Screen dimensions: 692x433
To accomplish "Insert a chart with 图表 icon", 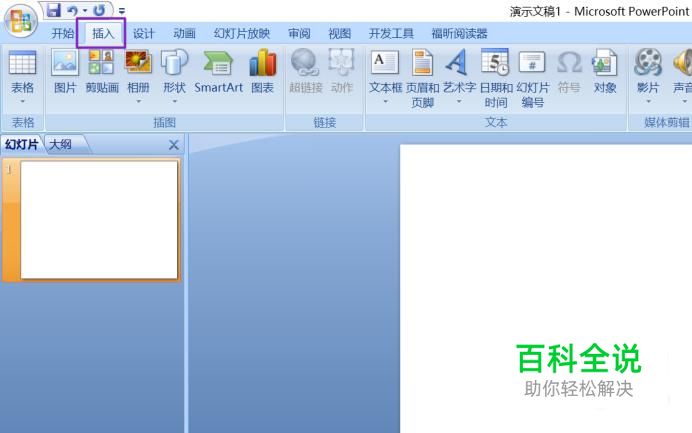I will (x=263, y=72).
